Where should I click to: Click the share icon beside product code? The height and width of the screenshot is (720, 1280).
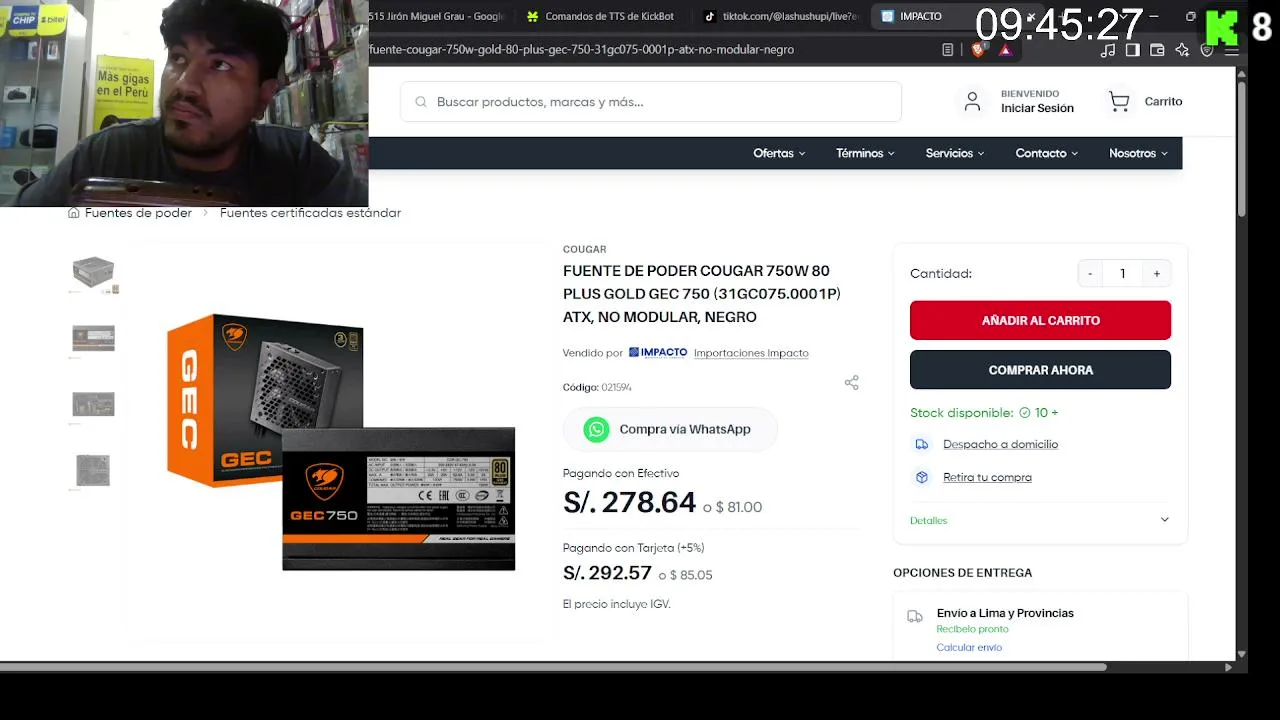coord(851,383)
